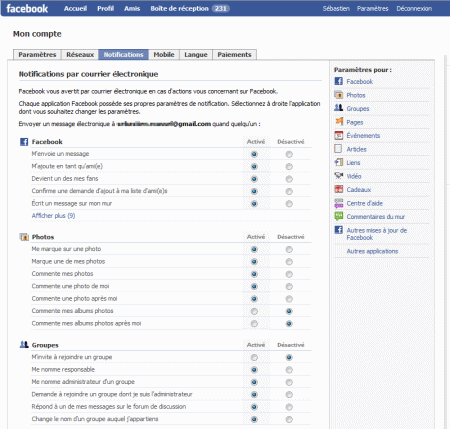This screenshot has width=450, height=429.
Task: Click the Facebook section header icon
Action: [24, 142]
